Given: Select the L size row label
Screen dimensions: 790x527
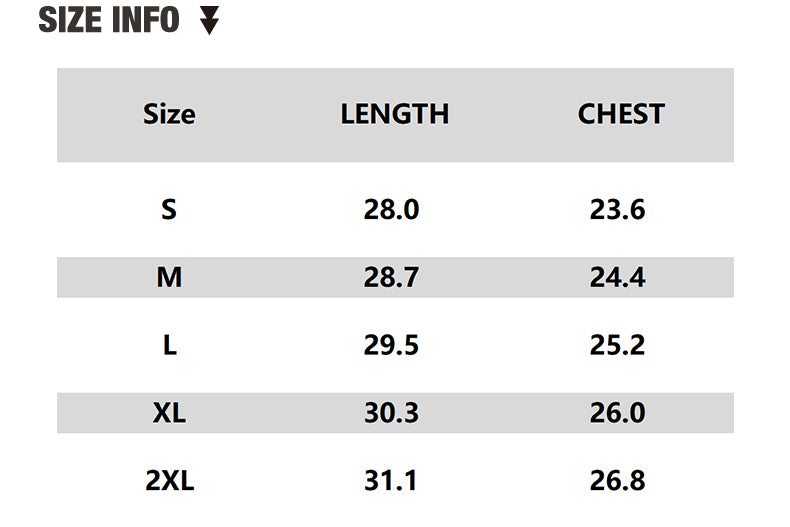Looking at the screenshot, I should 169,346.
